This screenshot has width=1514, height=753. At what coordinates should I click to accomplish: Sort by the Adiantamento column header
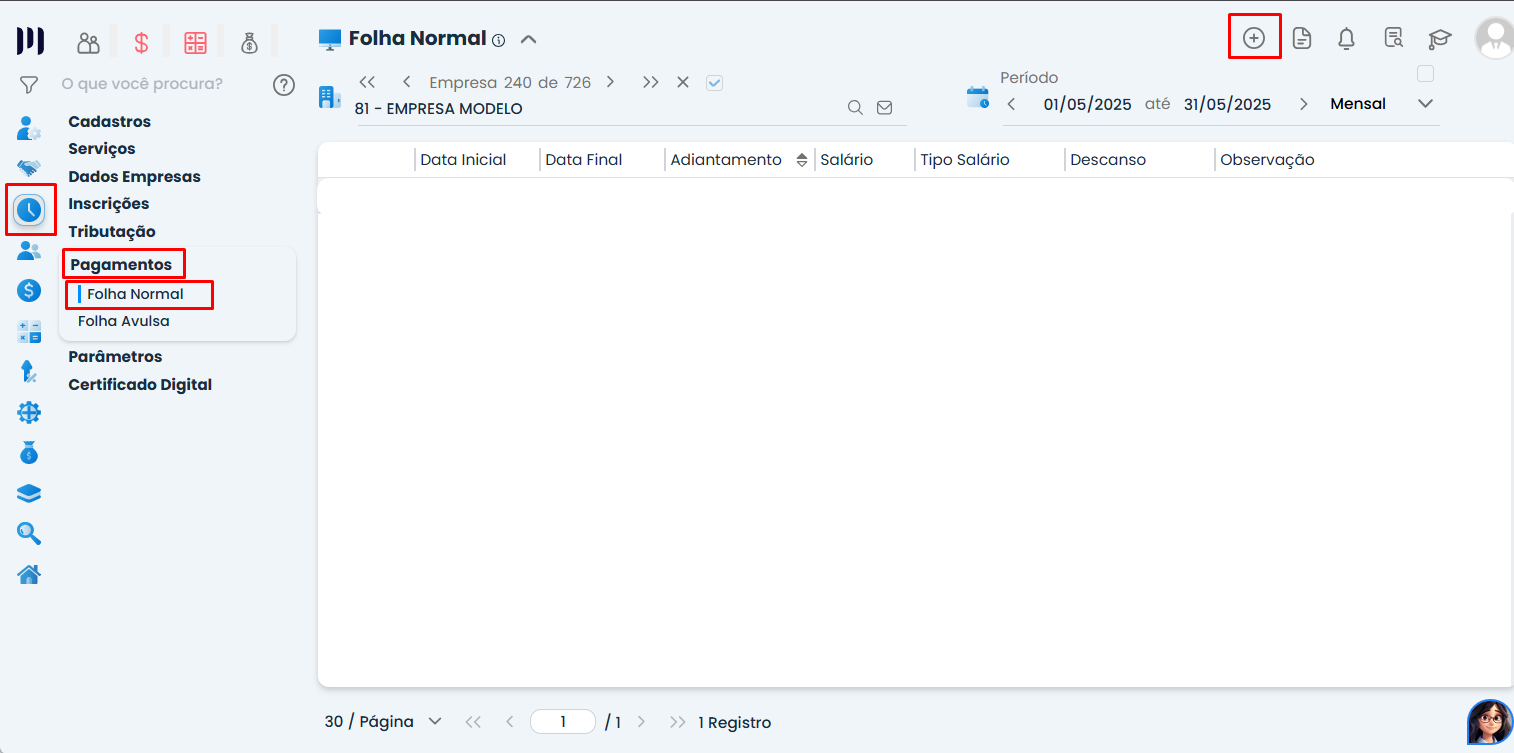(x=726, y=160)
